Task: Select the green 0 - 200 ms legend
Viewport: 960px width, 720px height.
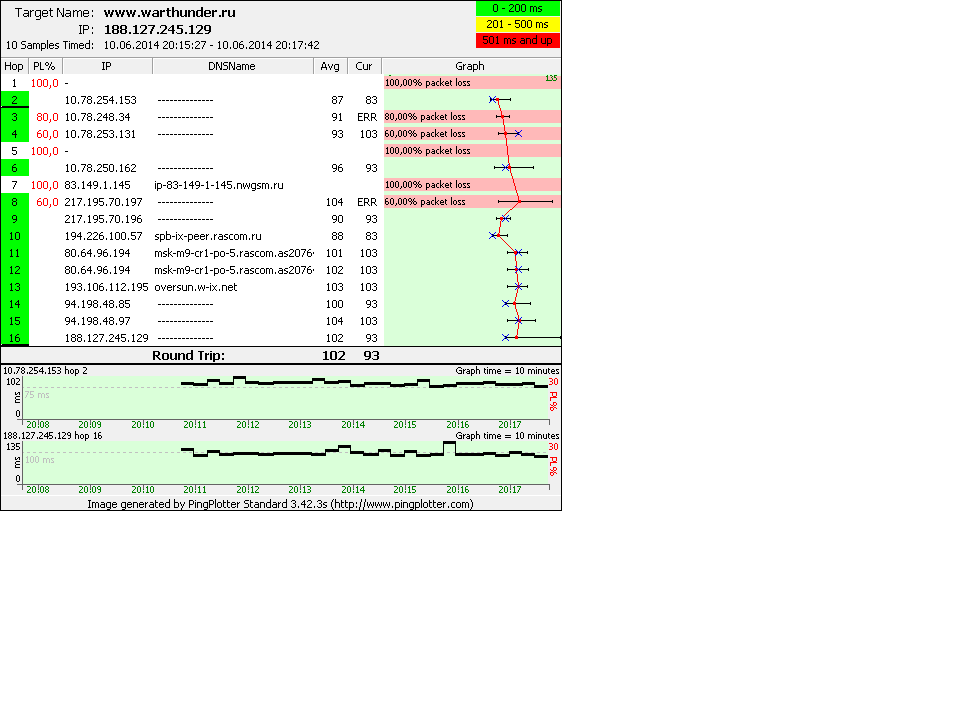Action: 518,8
